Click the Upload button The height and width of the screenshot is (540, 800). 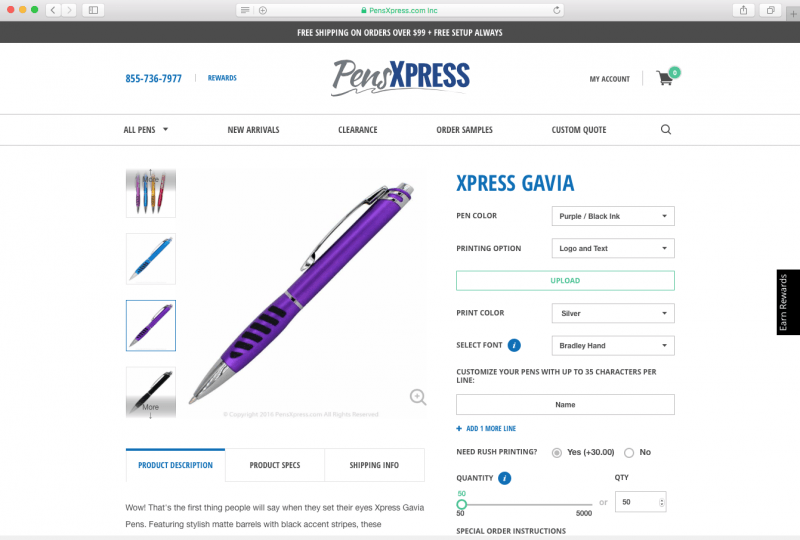[x=565, y=281]
